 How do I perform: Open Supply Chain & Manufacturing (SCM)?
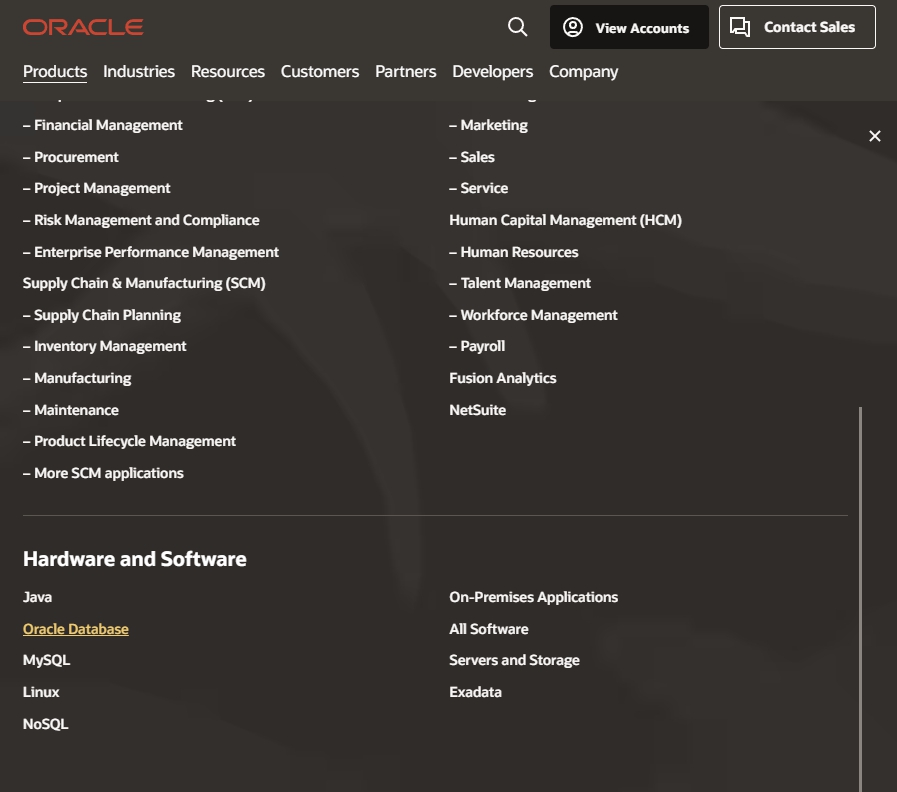pyautogui.click(x=144, y=283)
